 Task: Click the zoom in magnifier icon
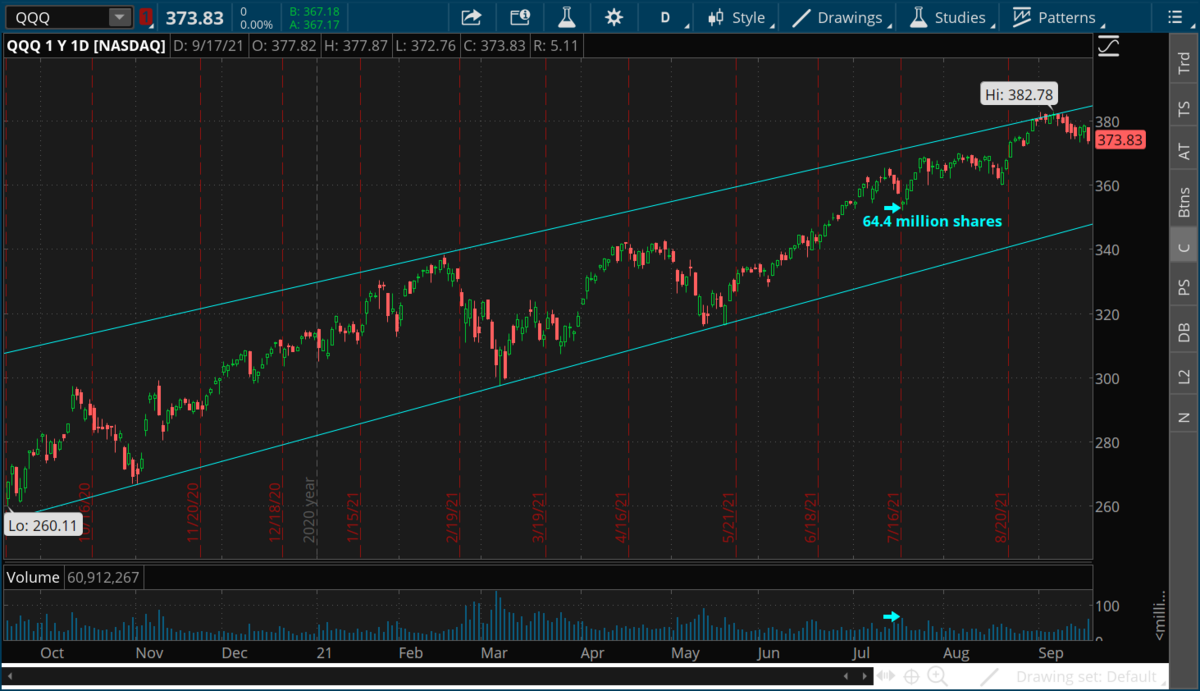937,677
